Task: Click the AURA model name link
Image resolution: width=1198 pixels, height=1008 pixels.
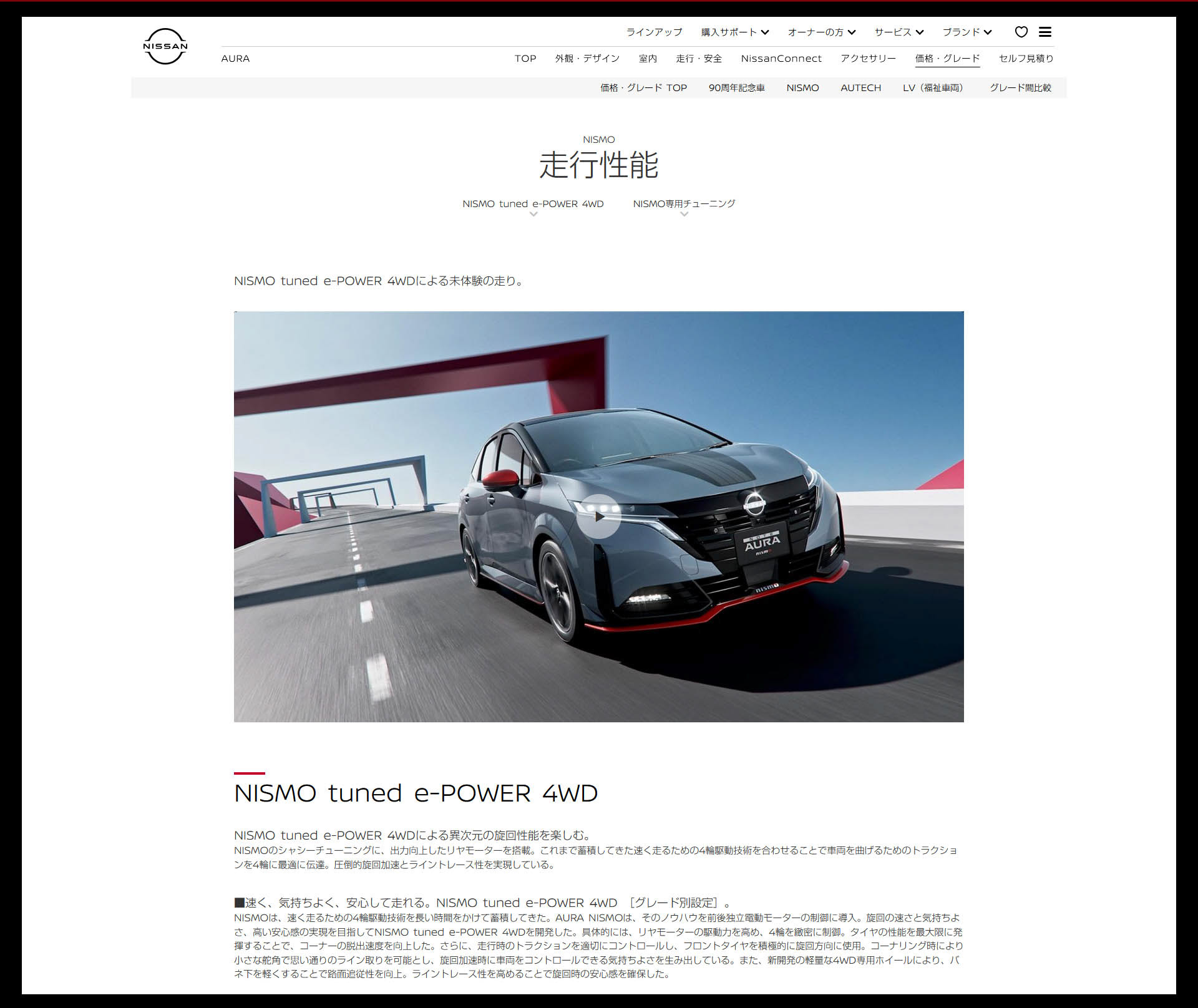Action: point(235,59)
